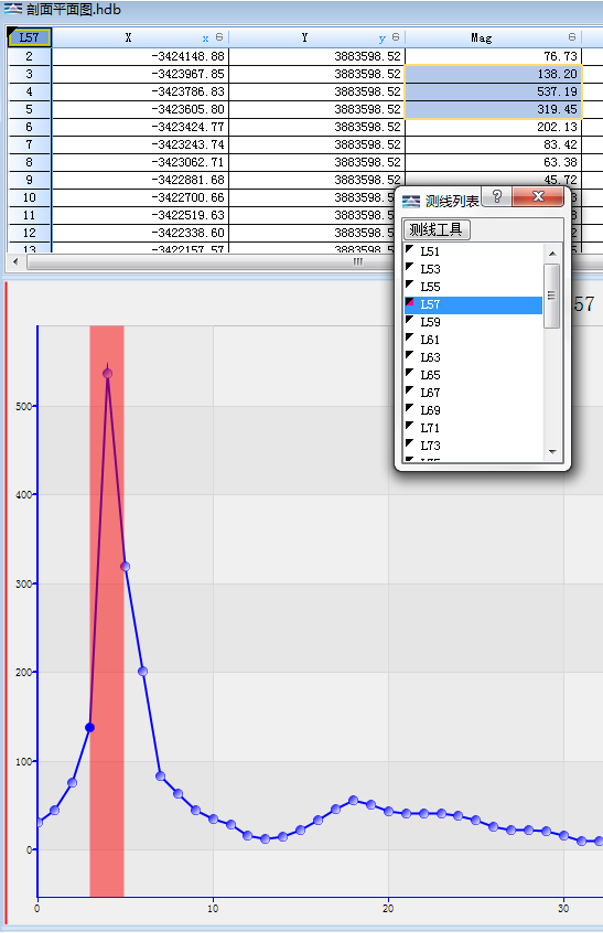Select row header 10

coord(29,198)
